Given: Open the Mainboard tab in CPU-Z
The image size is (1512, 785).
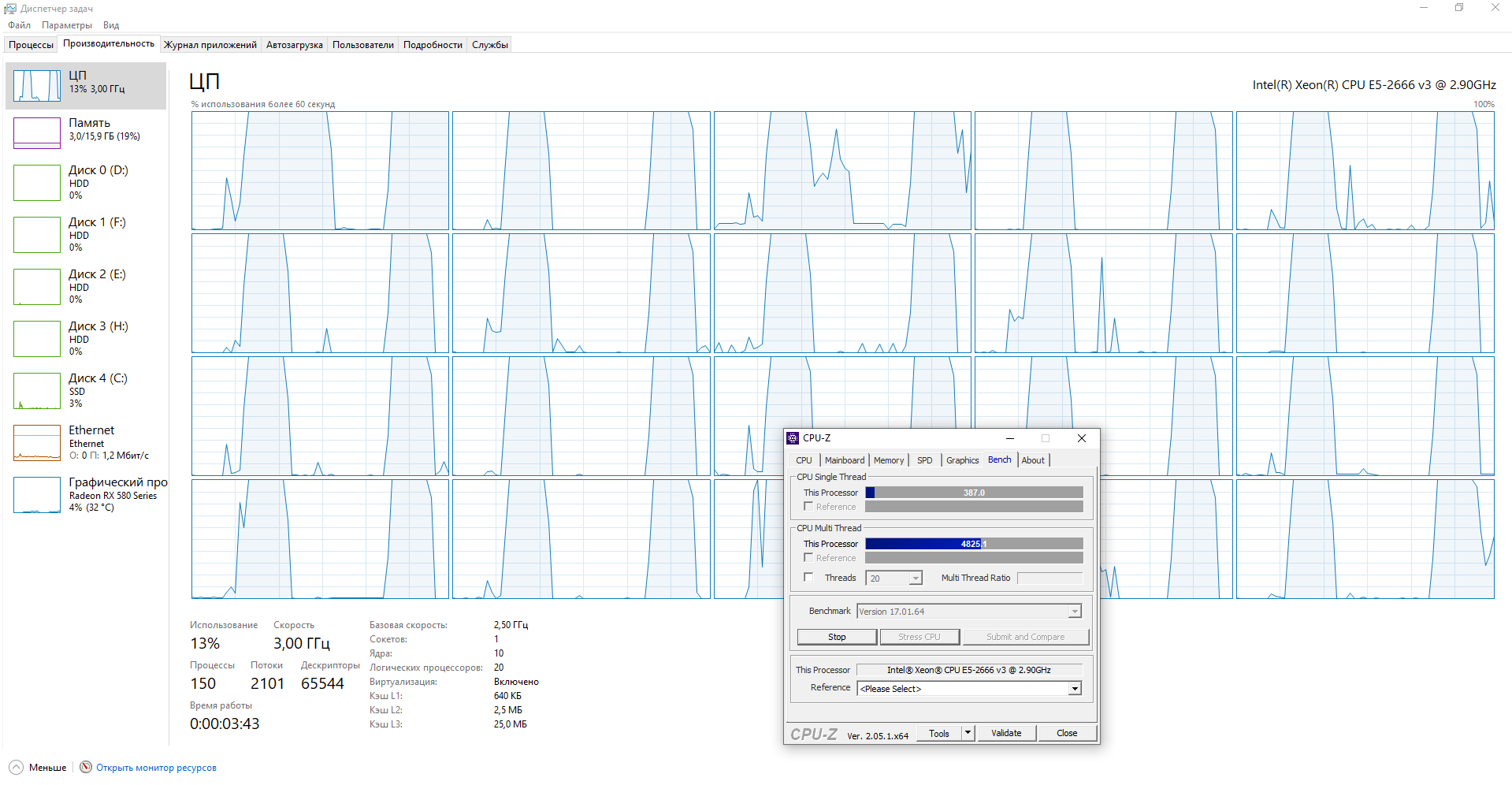Looking at the screenshot, I should [x=845, y=460].
